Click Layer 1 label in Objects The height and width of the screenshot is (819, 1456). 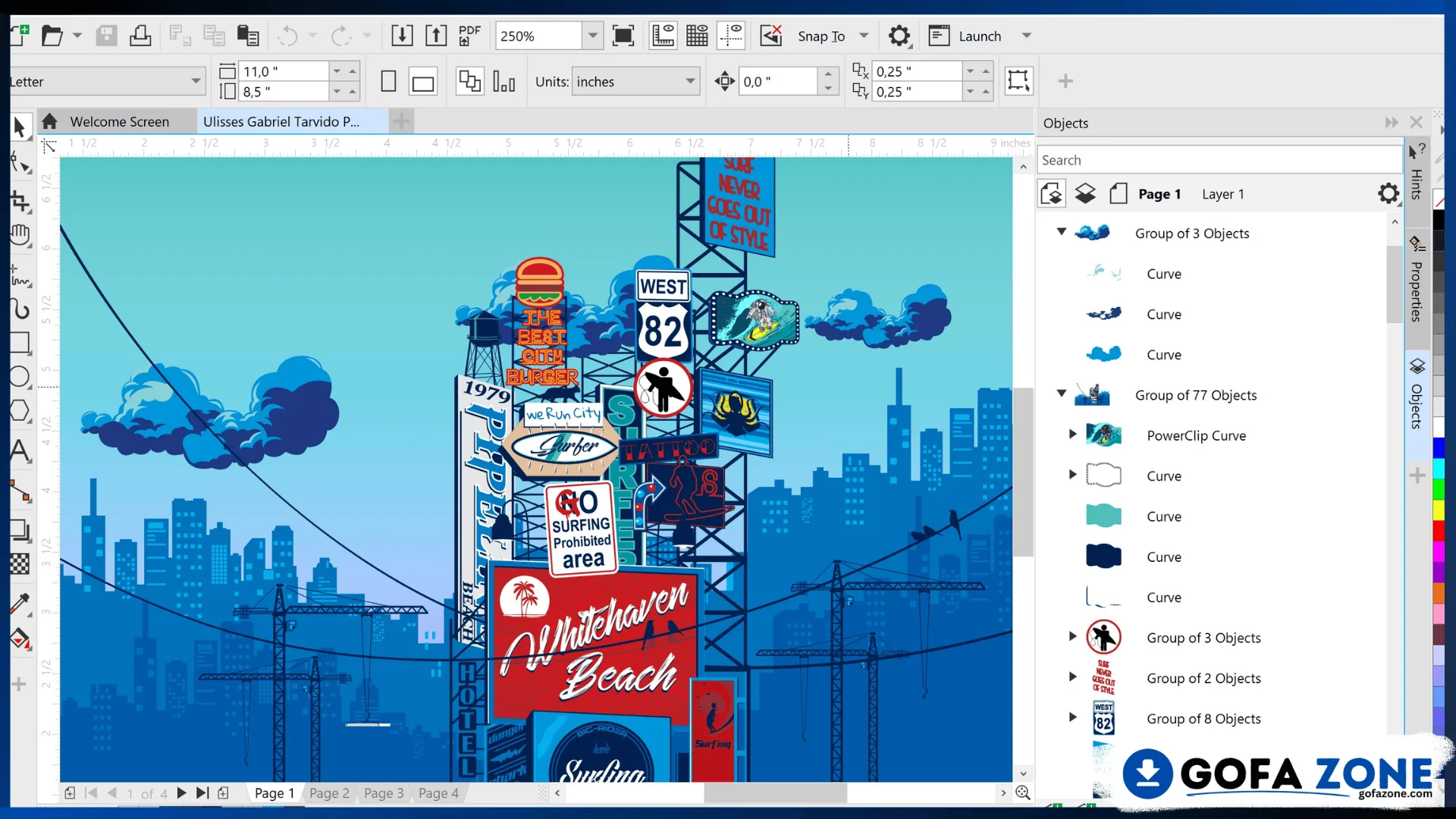tap(1223, 194)
